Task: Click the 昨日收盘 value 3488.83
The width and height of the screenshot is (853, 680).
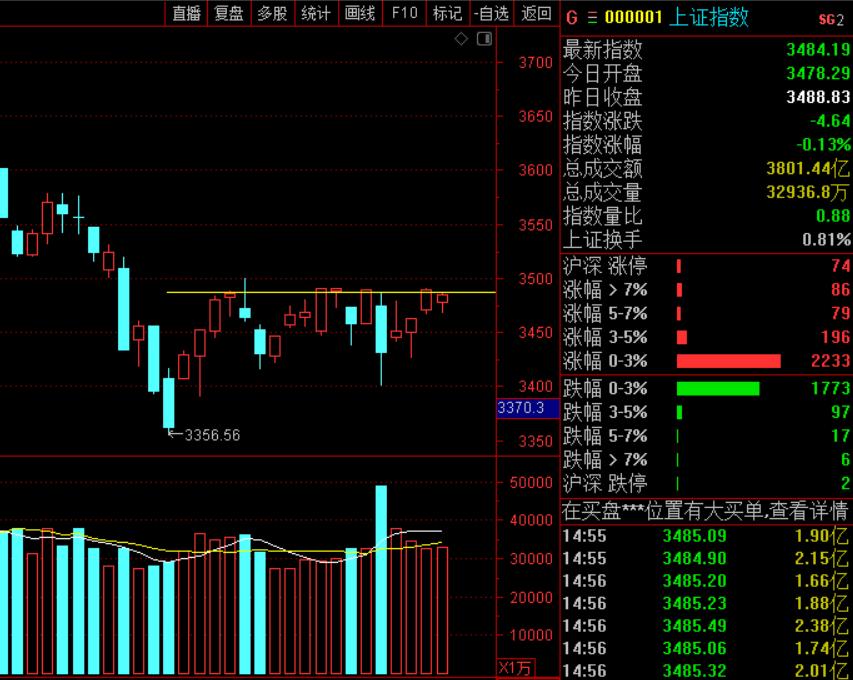Action: (x=818, y=97)
